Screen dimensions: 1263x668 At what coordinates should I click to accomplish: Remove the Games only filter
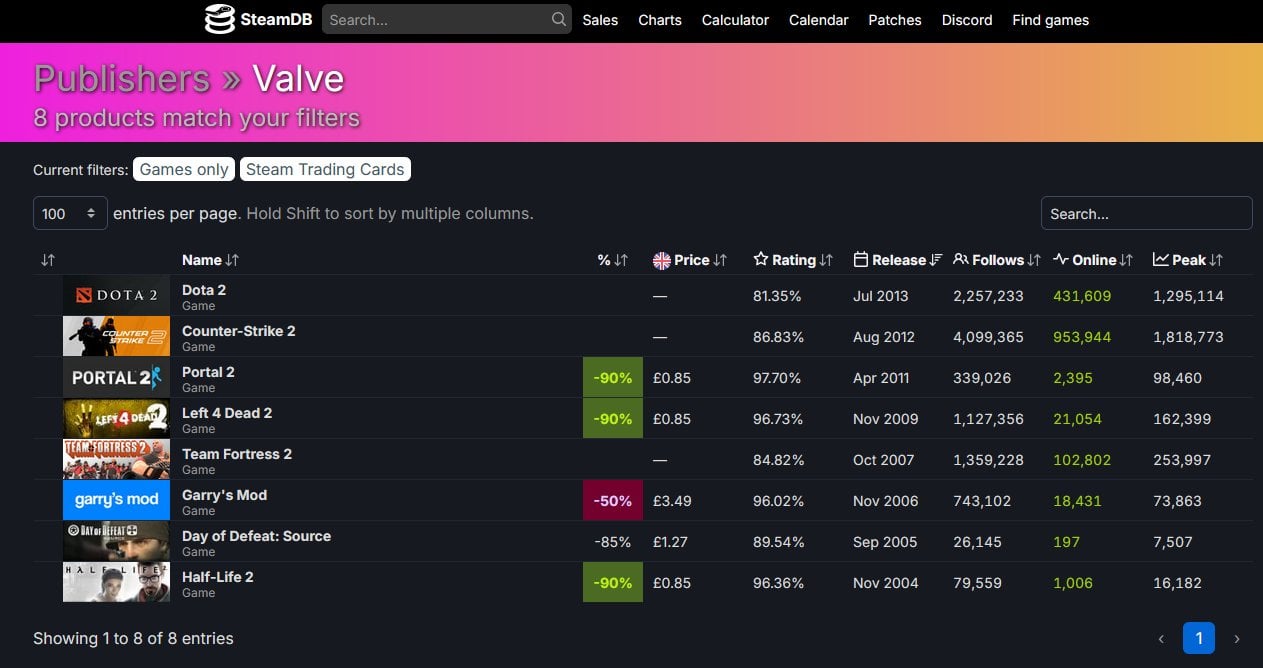[184, 170]
